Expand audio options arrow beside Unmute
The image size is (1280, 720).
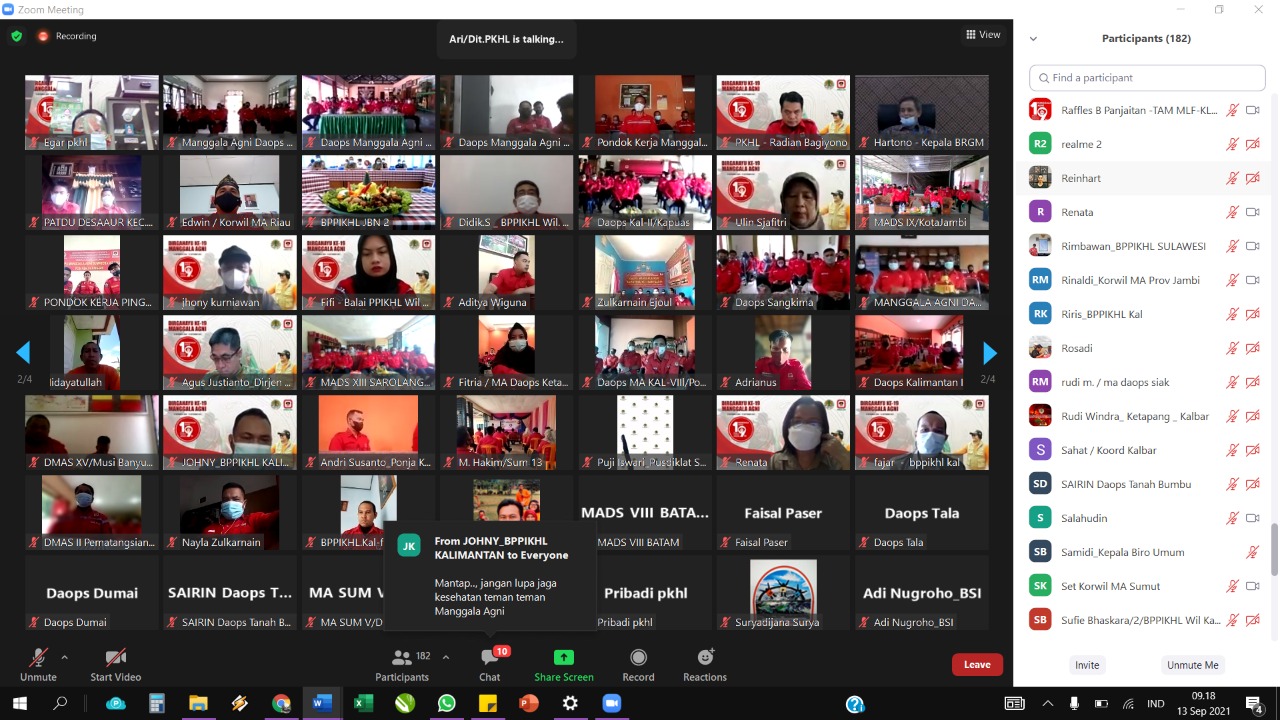click(x=65, y=657)
